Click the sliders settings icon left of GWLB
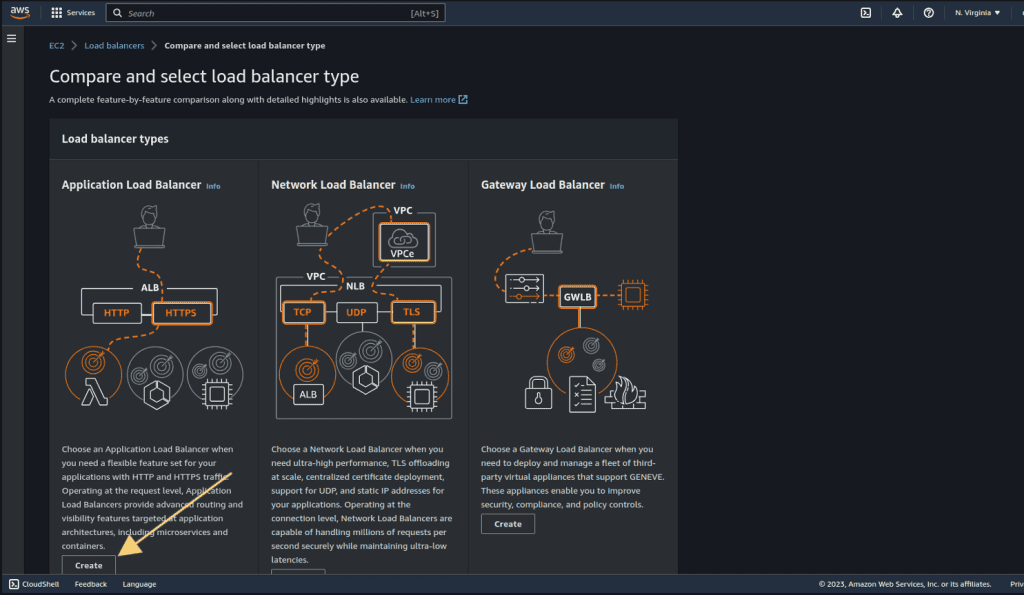1024x595 pixels. pyautogui.click(x=524, y=289)
